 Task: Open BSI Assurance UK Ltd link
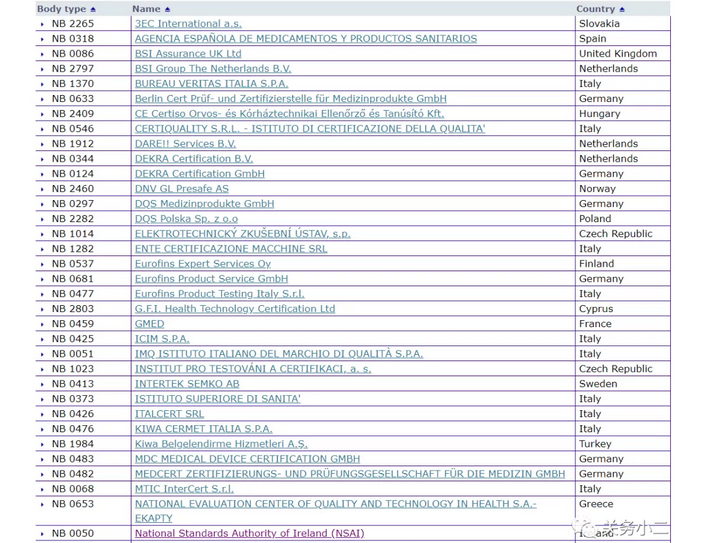click(x=188, y=54)
